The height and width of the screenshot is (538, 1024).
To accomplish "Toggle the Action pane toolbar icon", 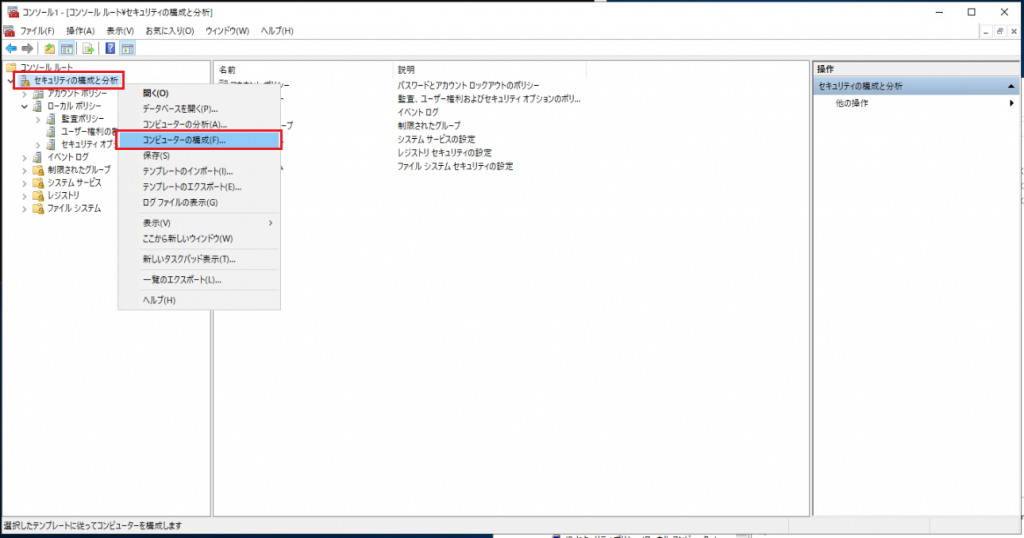I will [x=127, y=49].
